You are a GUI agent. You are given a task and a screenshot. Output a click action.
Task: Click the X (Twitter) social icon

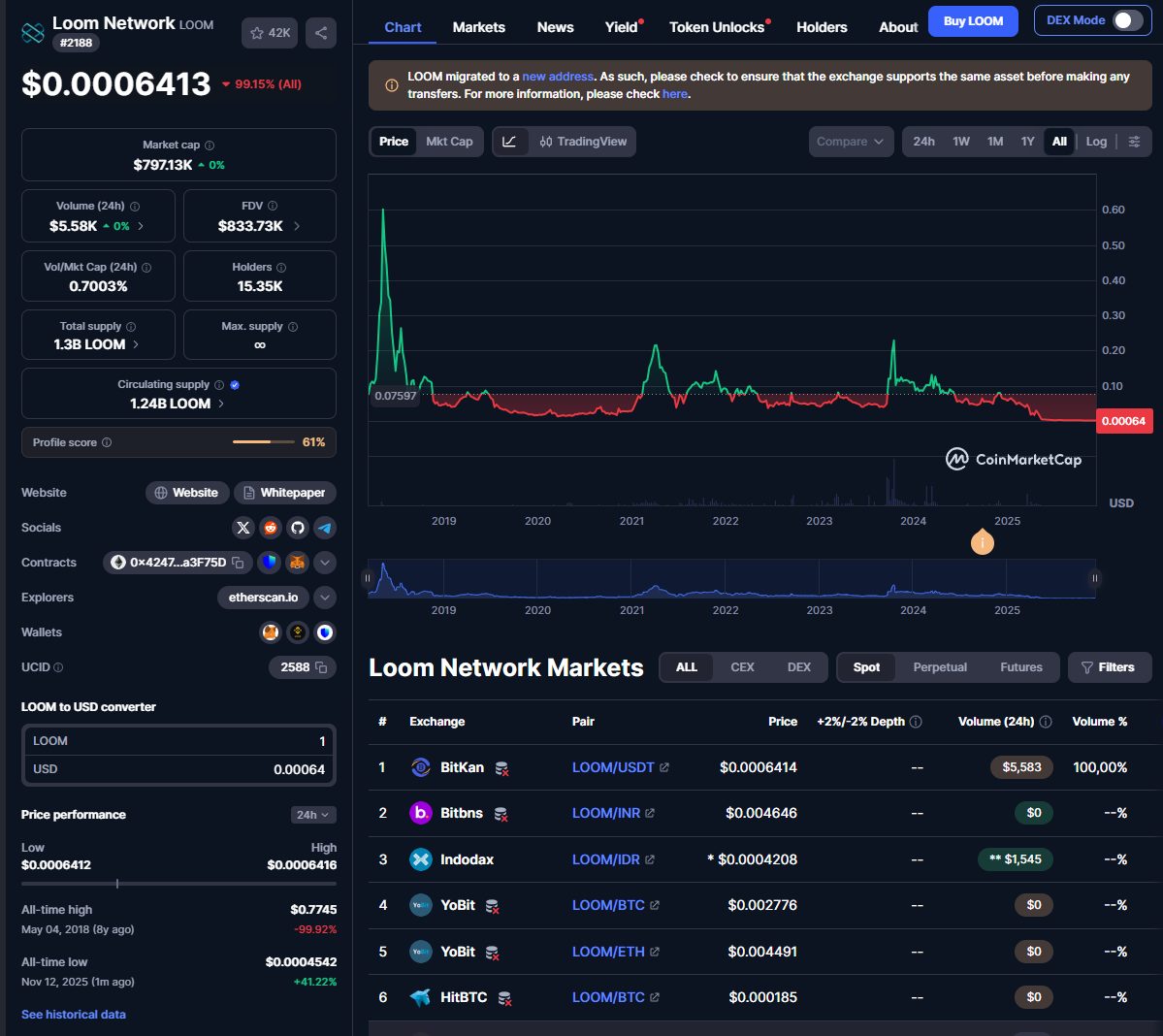(x=242, y=528)
